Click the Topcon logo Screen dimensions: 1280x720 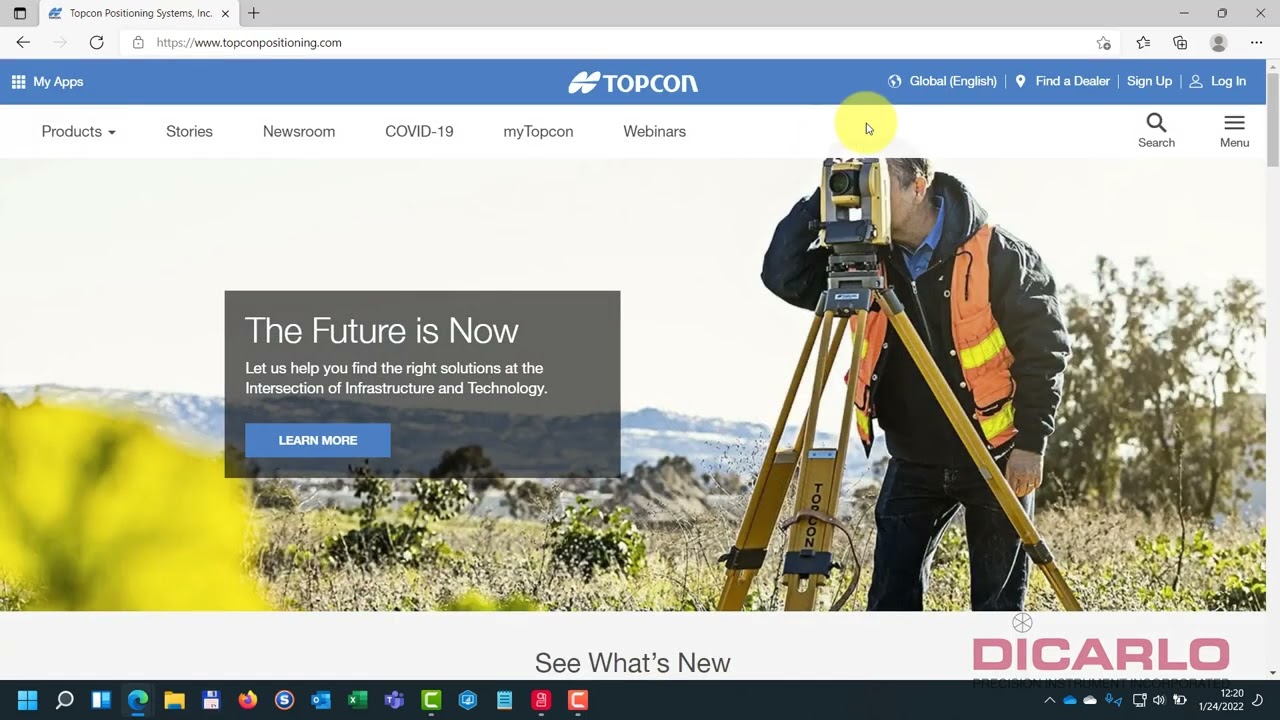click(633, 82)
